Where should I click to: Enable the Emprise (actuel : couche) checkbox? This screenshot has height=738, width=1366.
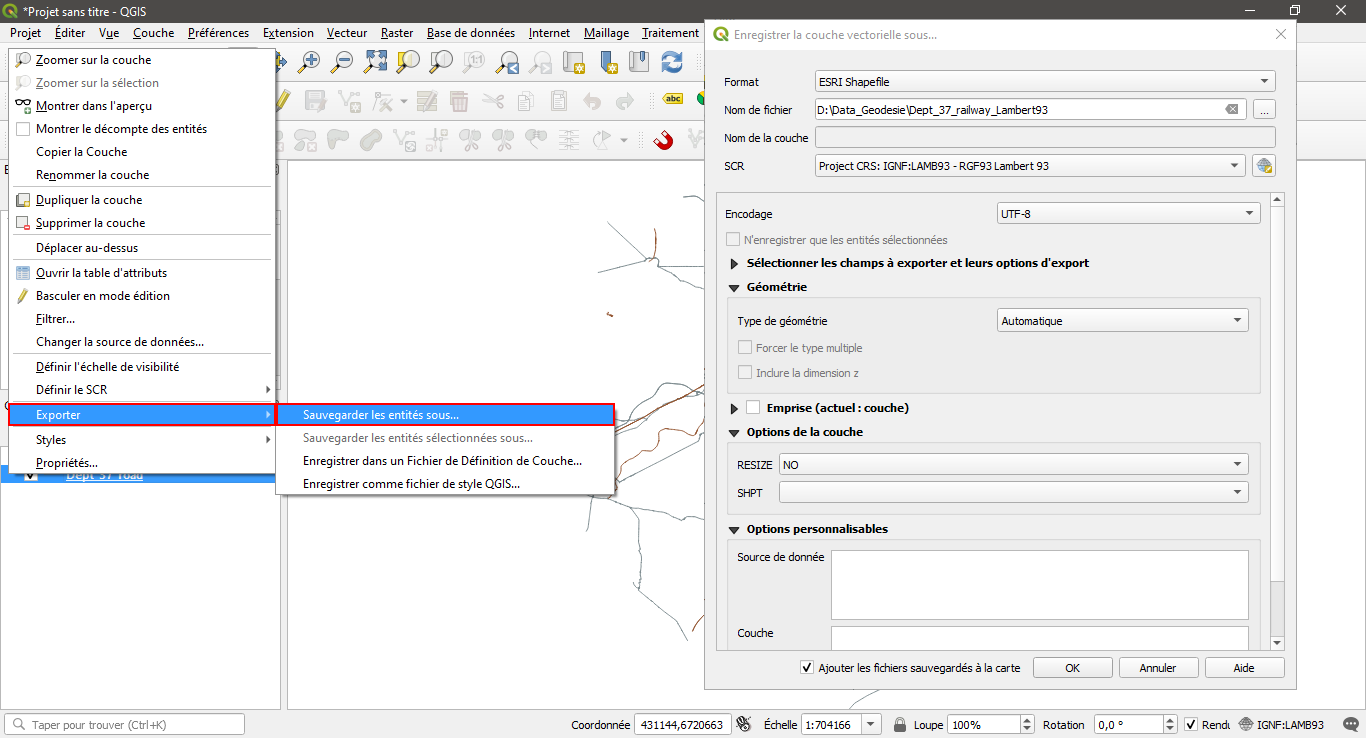(753, 408)
